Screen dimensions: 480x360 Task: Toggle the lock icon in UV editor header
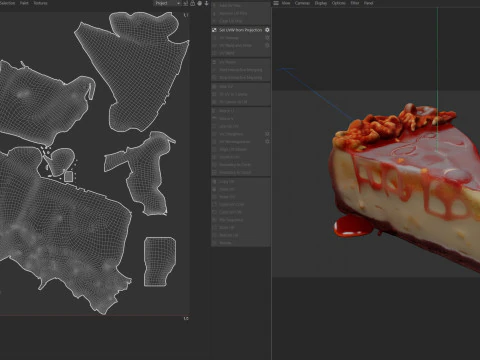(193, 3)
